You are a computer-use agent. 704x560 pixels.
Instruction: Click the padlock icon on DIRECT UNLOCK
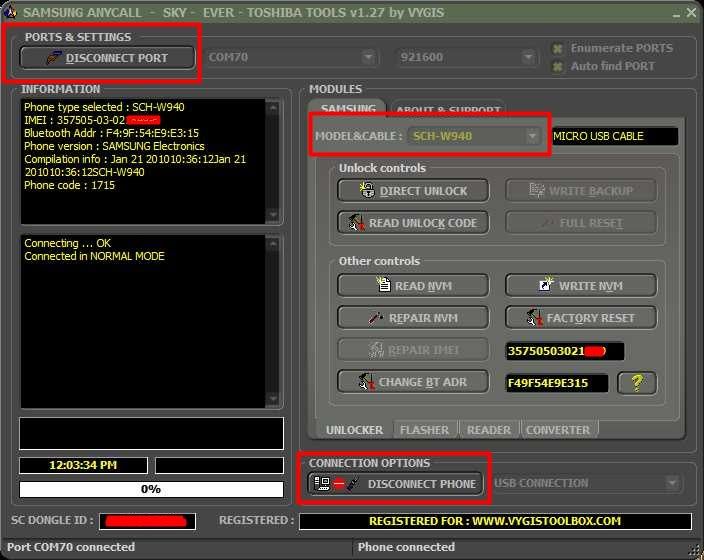point(367,190)
